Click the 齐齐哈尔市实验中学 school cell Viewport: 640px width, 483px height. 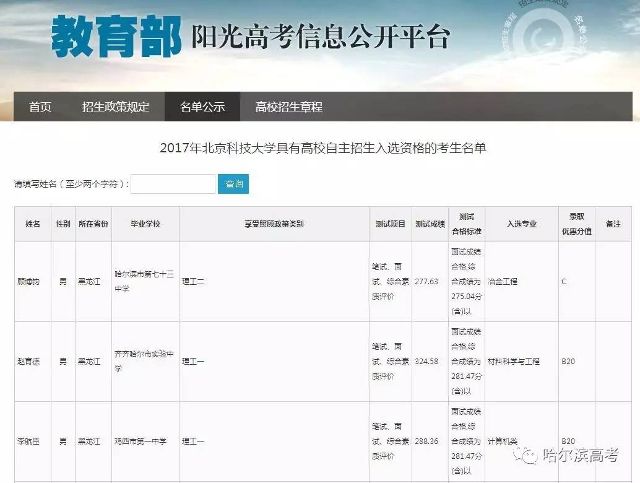[144, 361]
